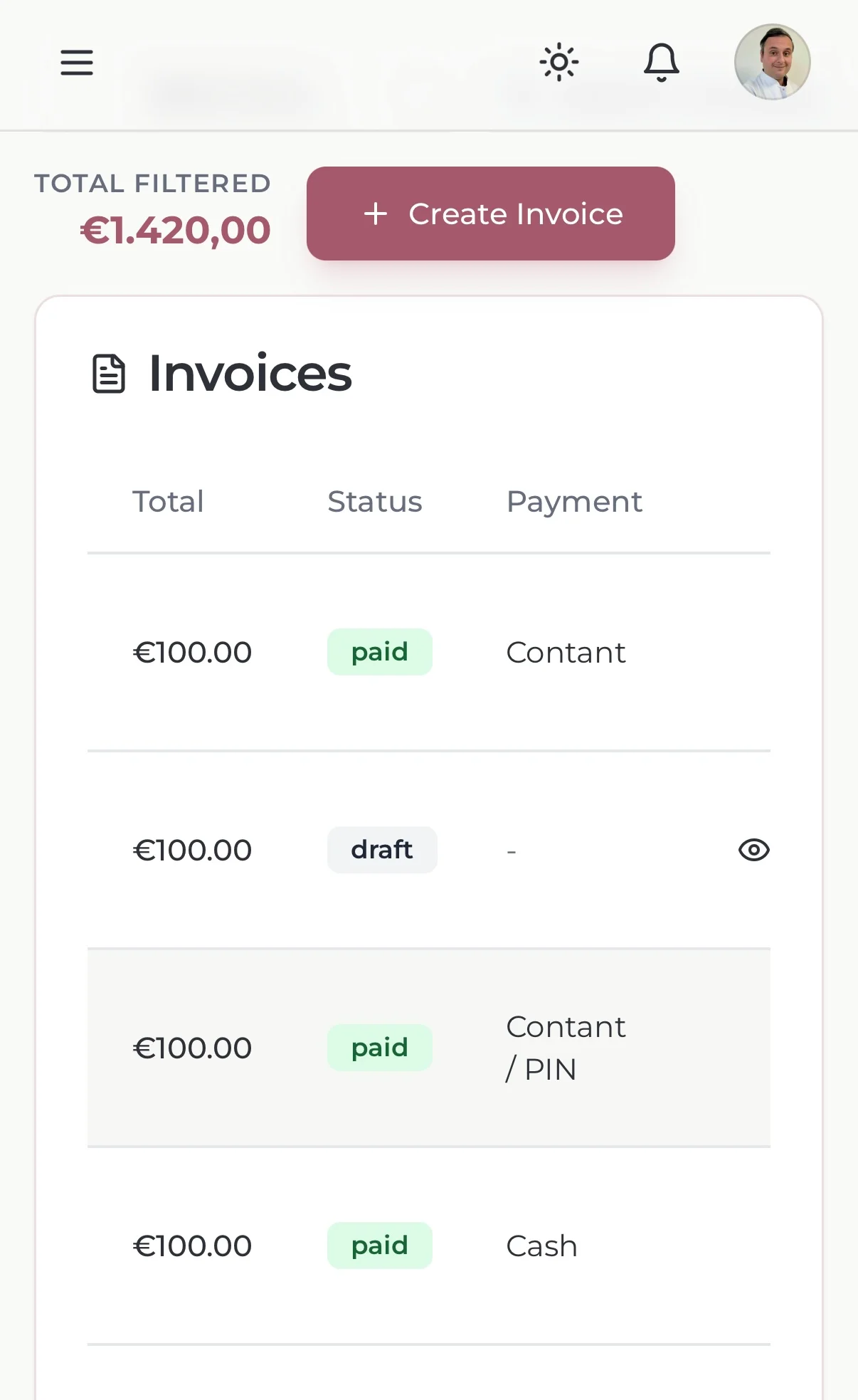
Task: Open the hamburger navigation menu
Action: 76,63
